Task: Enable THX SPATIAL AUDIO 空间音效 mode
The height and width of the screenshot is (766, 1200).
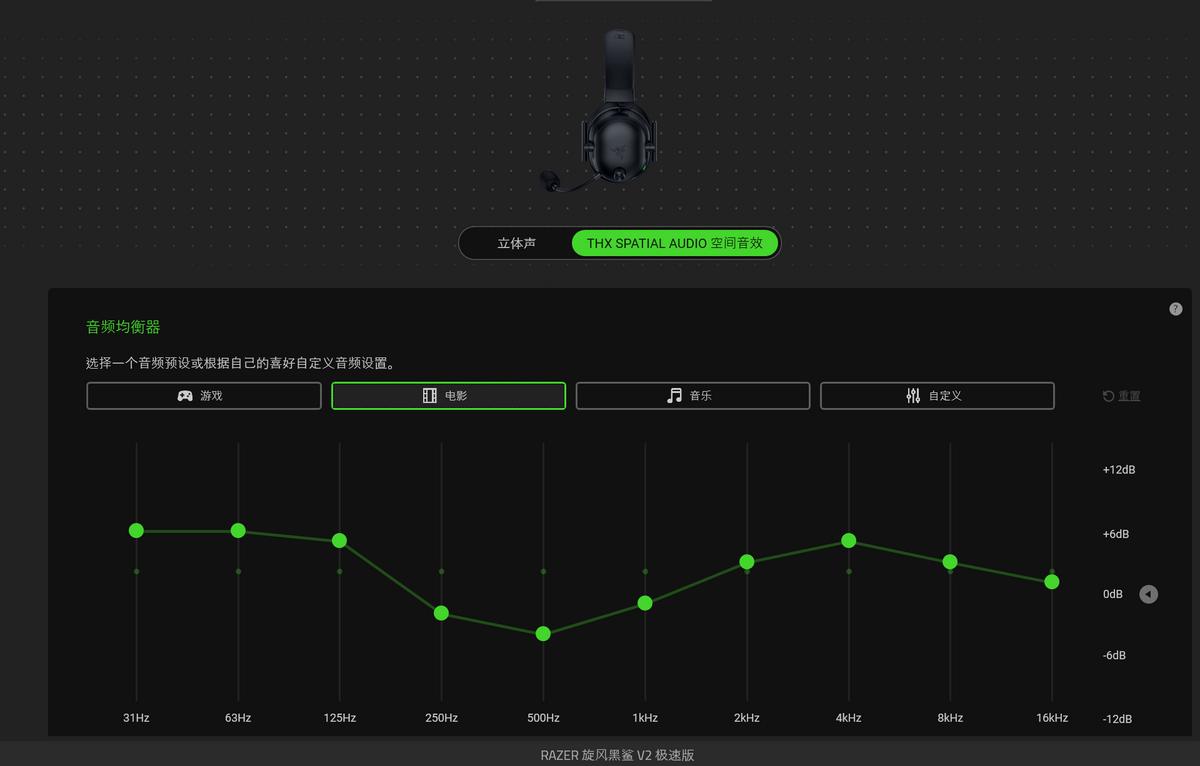Action: [675, 243]
